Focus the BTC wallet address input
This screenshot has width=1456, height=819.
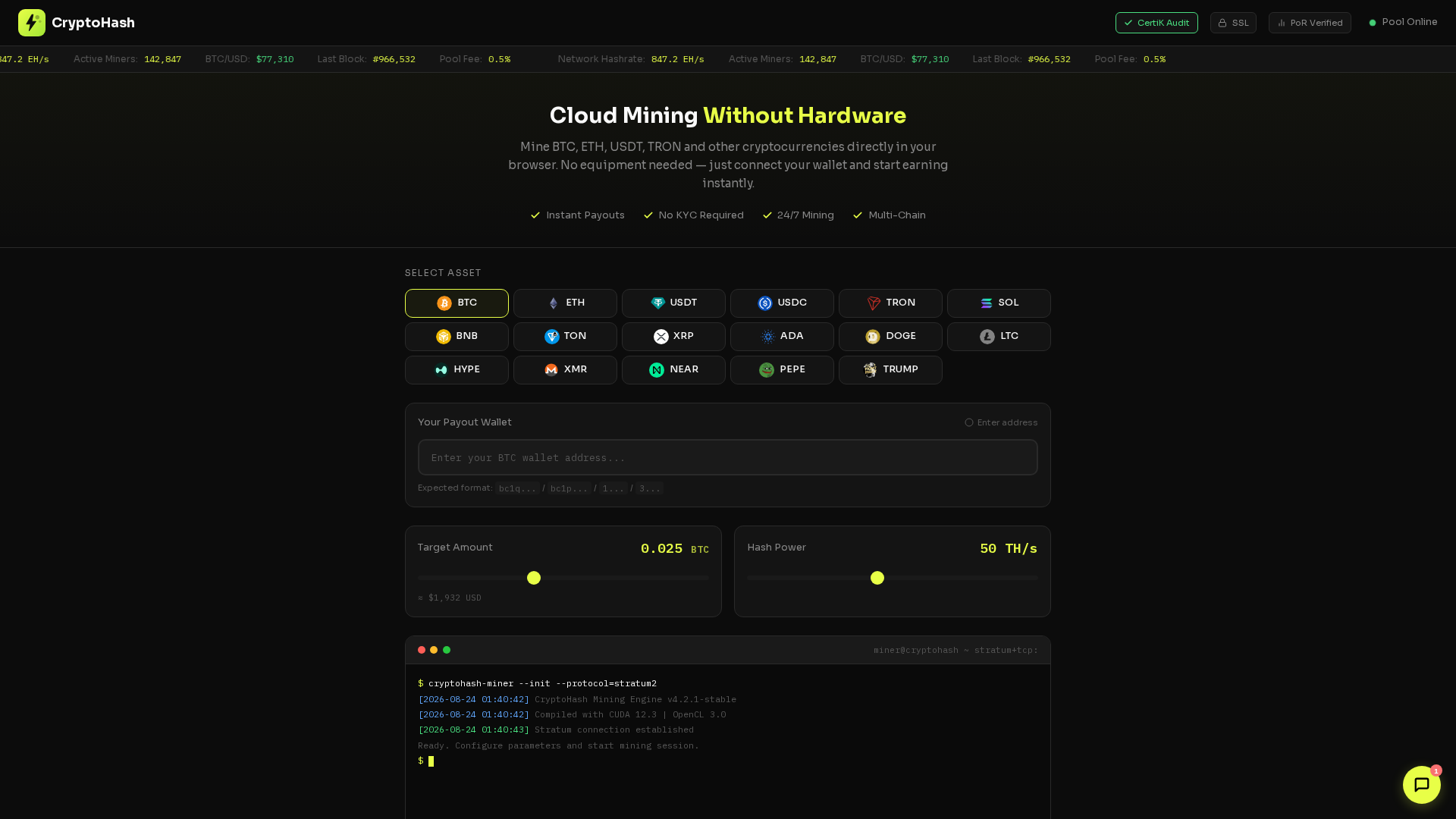tap(728, 457)
